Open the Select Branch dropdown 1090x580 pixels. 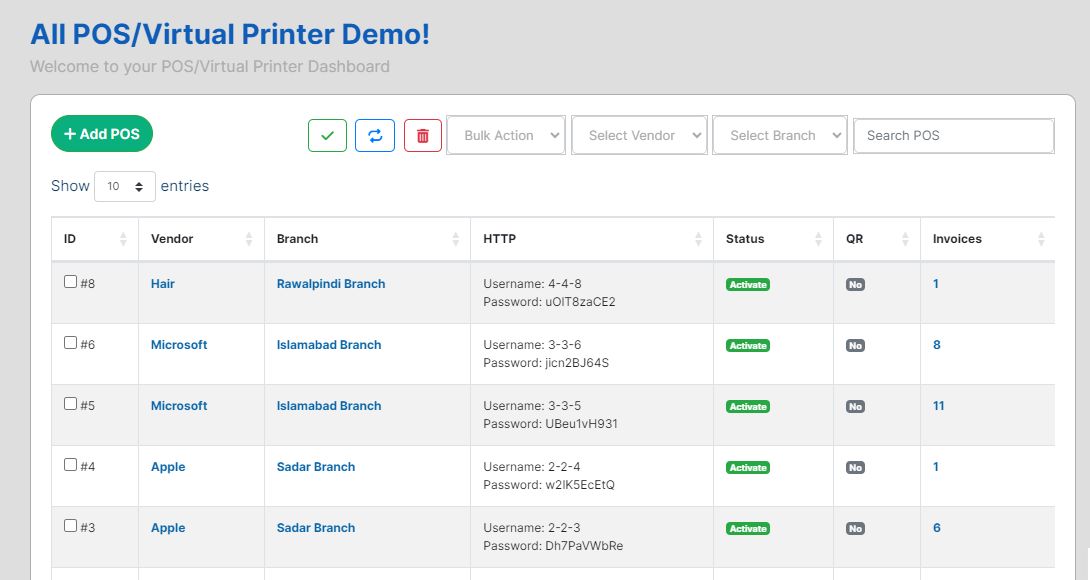pyautogui.click(x=780, y=136)
